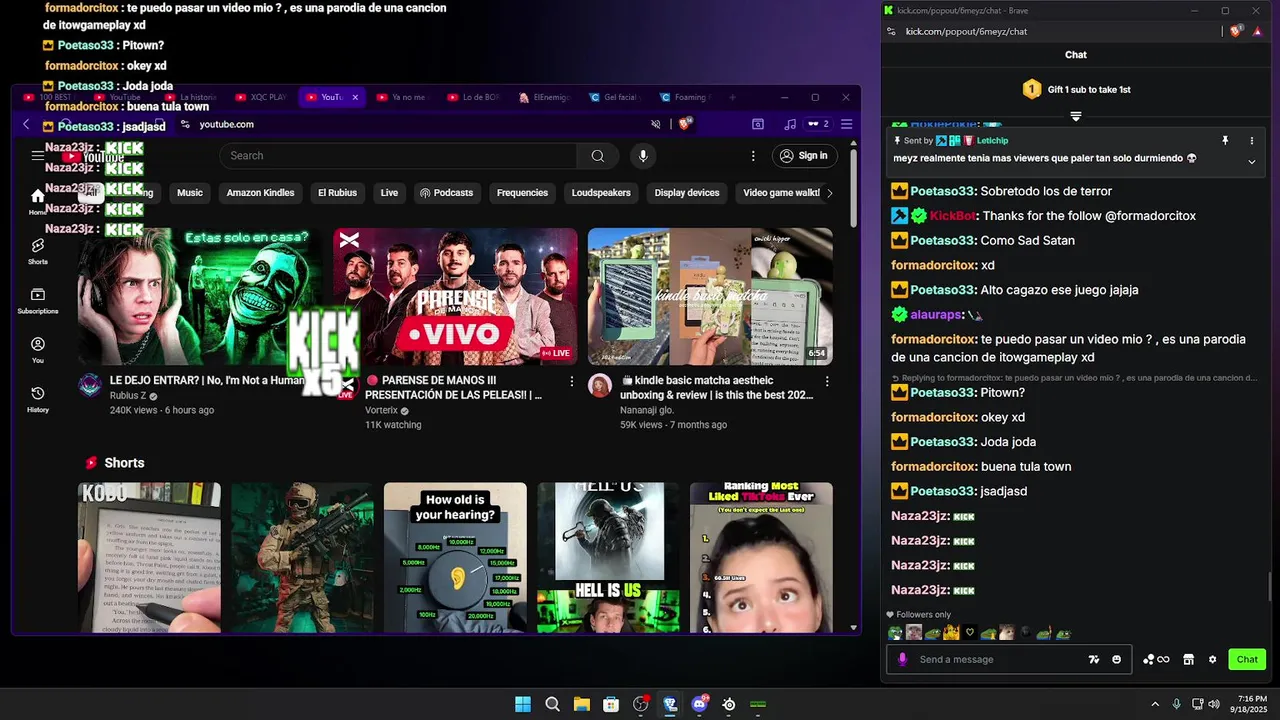Select the Podcasts category chip
The height and width of the screenshot is (720, 1280).
(x=446, y=193)
